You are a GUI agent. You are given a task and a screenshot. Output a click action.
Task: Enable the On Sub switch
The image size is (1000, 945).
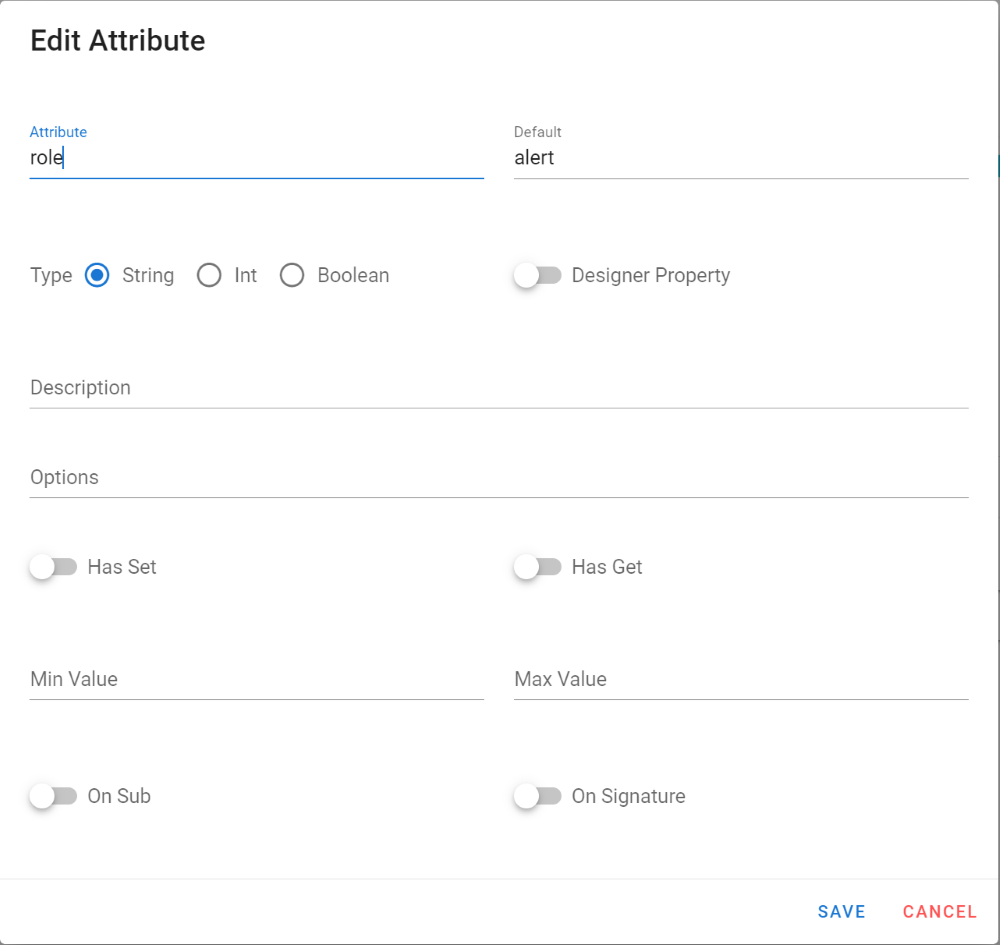[54, 796]
